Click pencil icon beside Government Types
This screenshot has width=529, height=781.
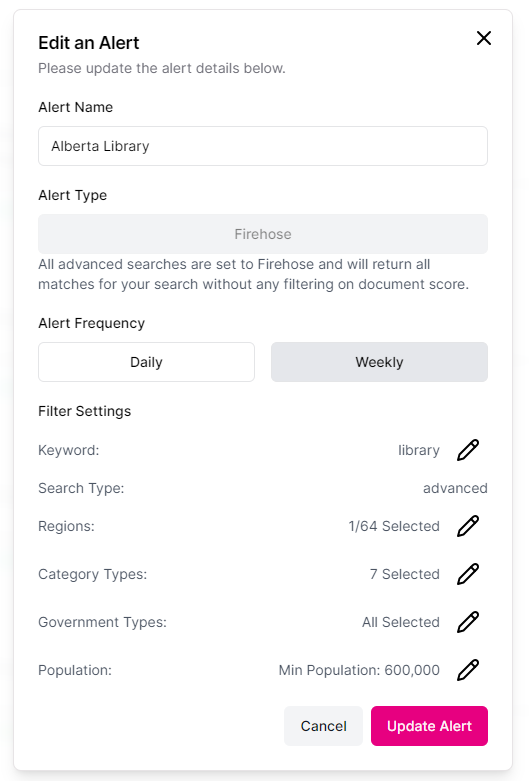(468, 622)
